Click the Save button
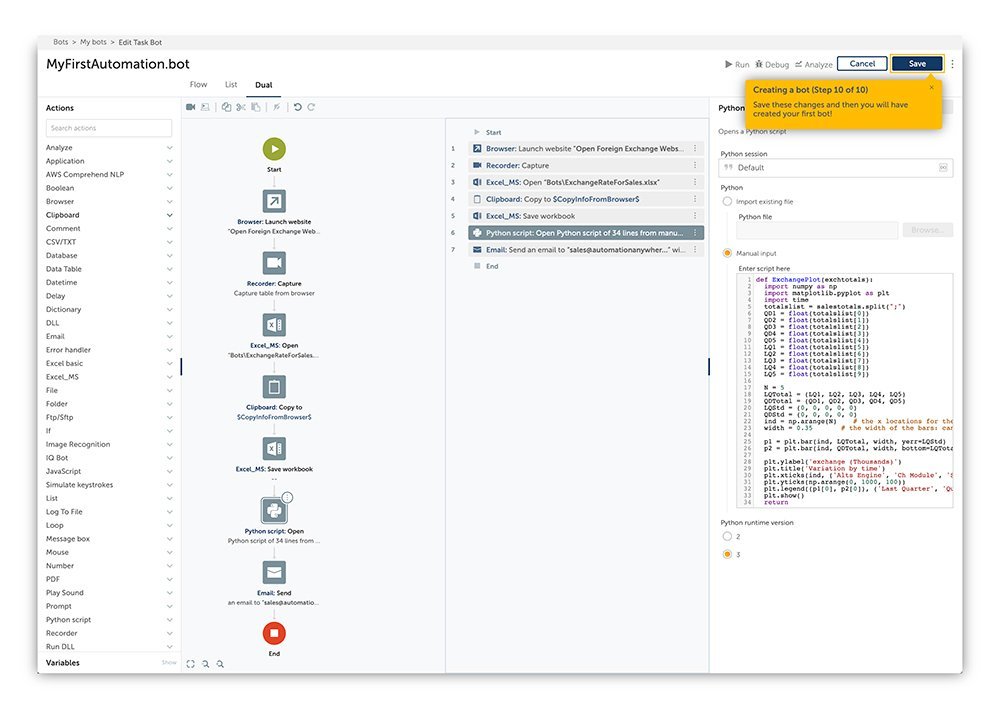The image size is (1000, 711). click(917, 64)
